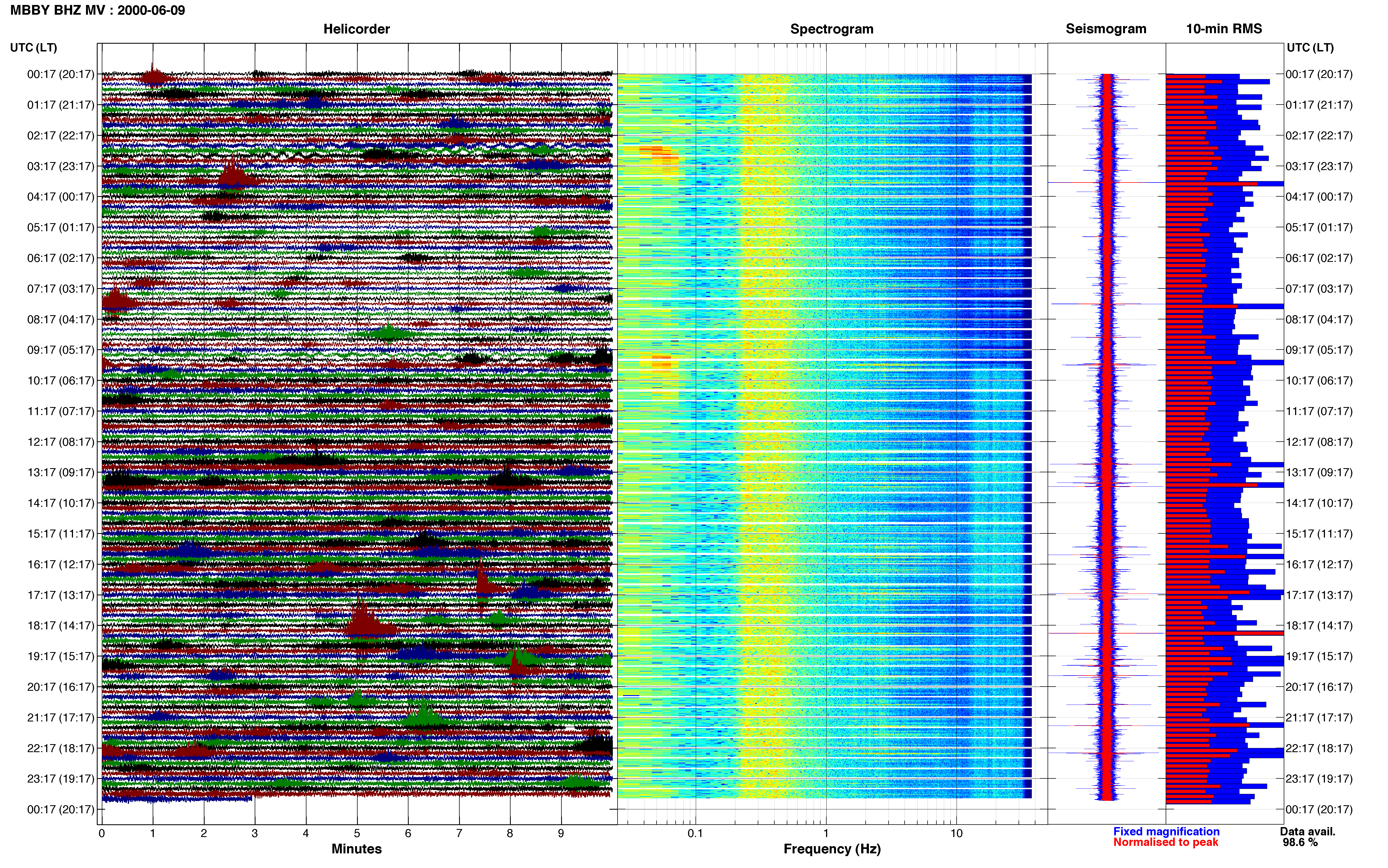Select the '20:17 (16:17)' label next to RMS panel
The height and width of the screenshot is (868, 1388).
click(1319, 687)
